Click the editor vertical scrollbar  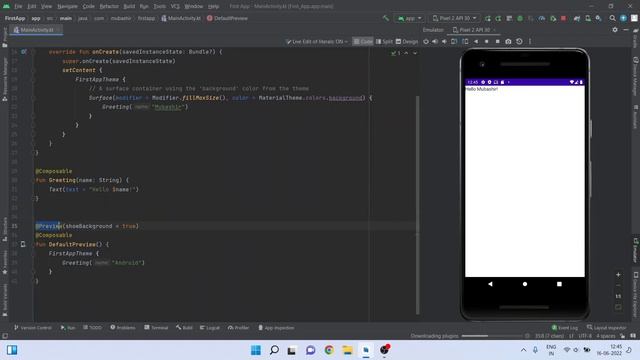tap(418, 204)
